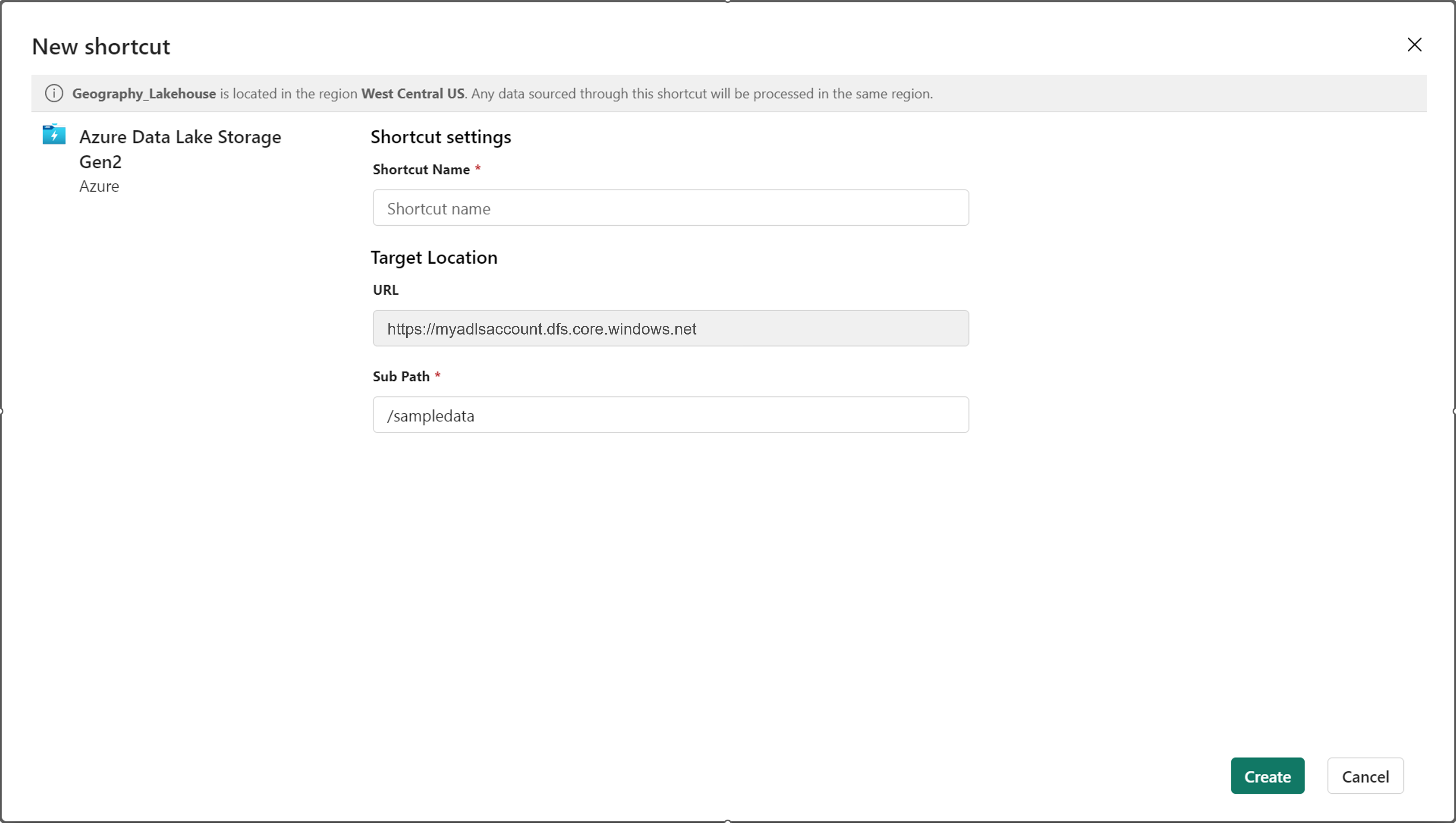Click the bold Geography_Lakehouse name
This screenshot has height=823, width=1456.
pos(144,94)
